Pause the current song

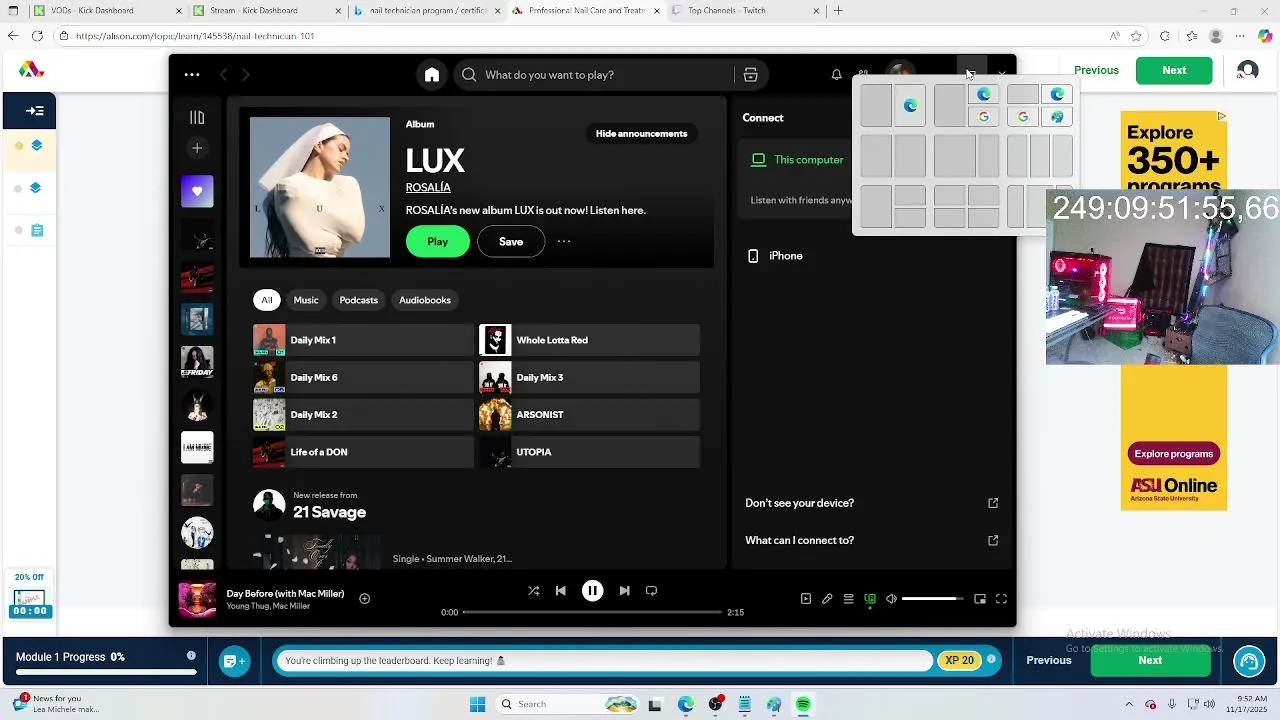click(x=592, y=591)
